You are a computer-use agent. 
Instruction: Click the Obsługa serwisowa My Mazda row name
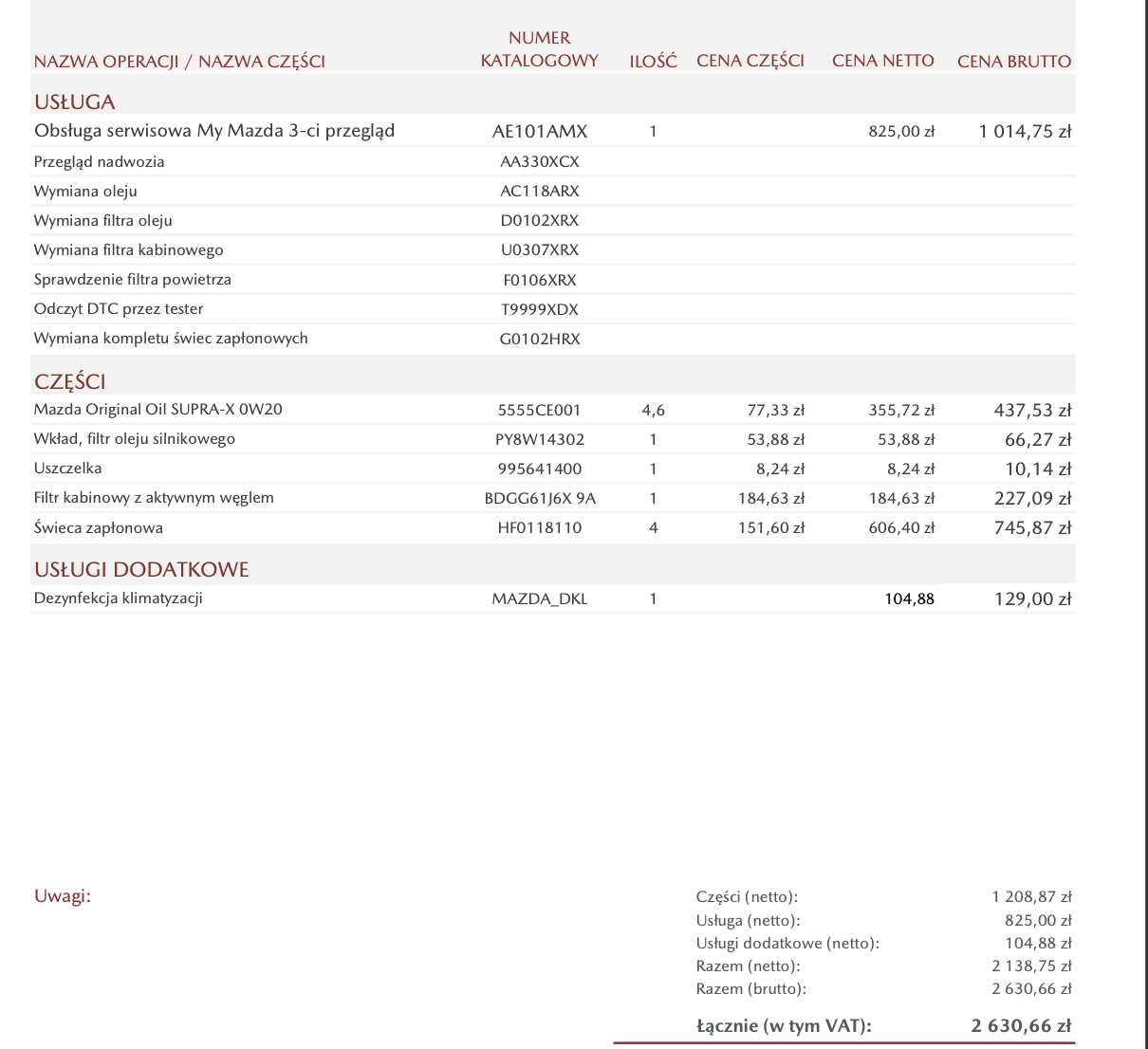click(x=214, y=131)
